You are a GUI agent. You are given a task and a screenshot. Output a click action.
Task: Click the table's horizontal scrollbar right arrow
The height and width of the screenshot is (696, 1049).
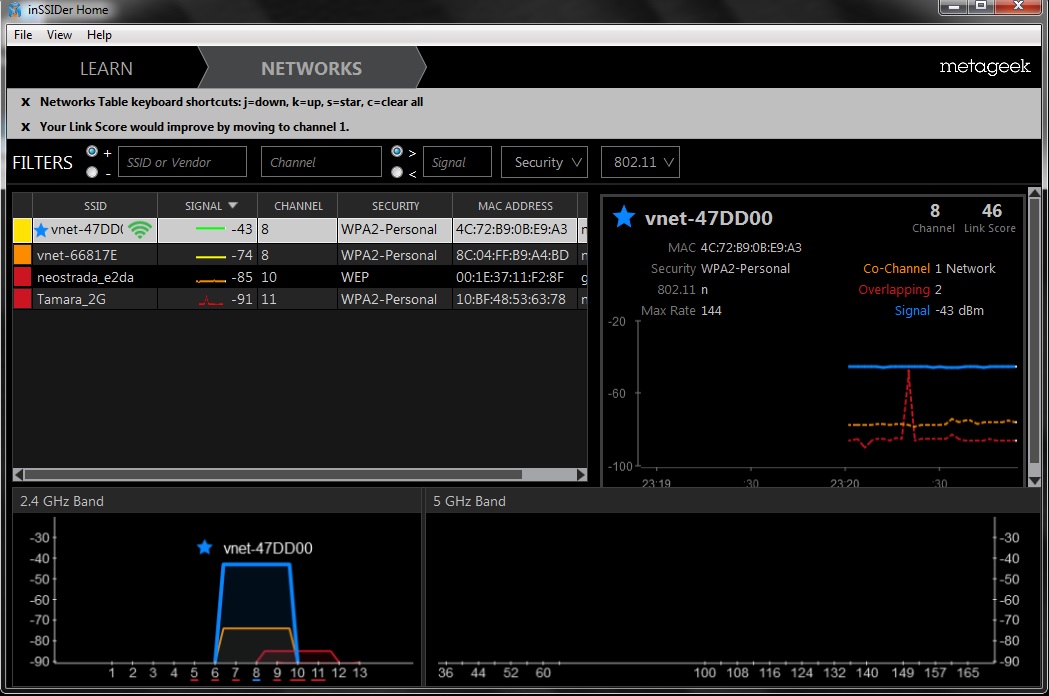(581, 474)
